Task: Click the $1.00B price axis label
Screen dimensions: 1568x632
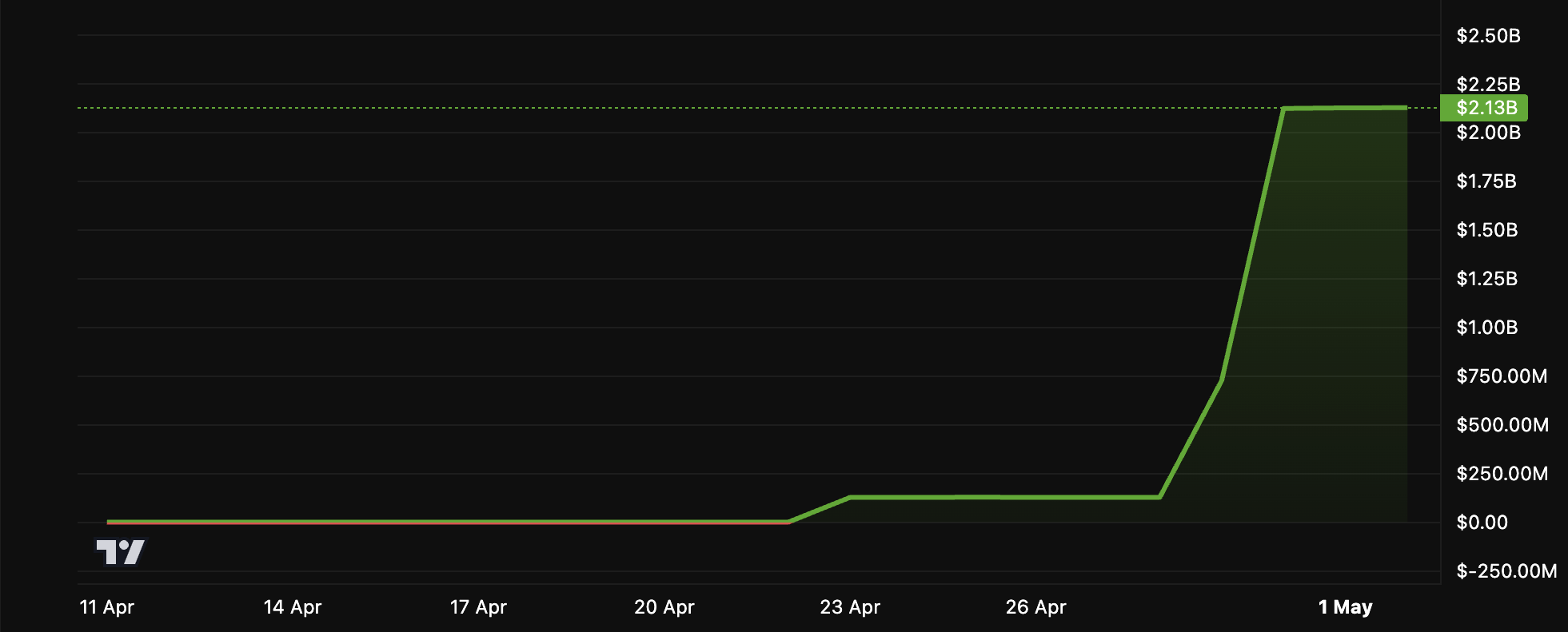Action: pos(1486,328)
